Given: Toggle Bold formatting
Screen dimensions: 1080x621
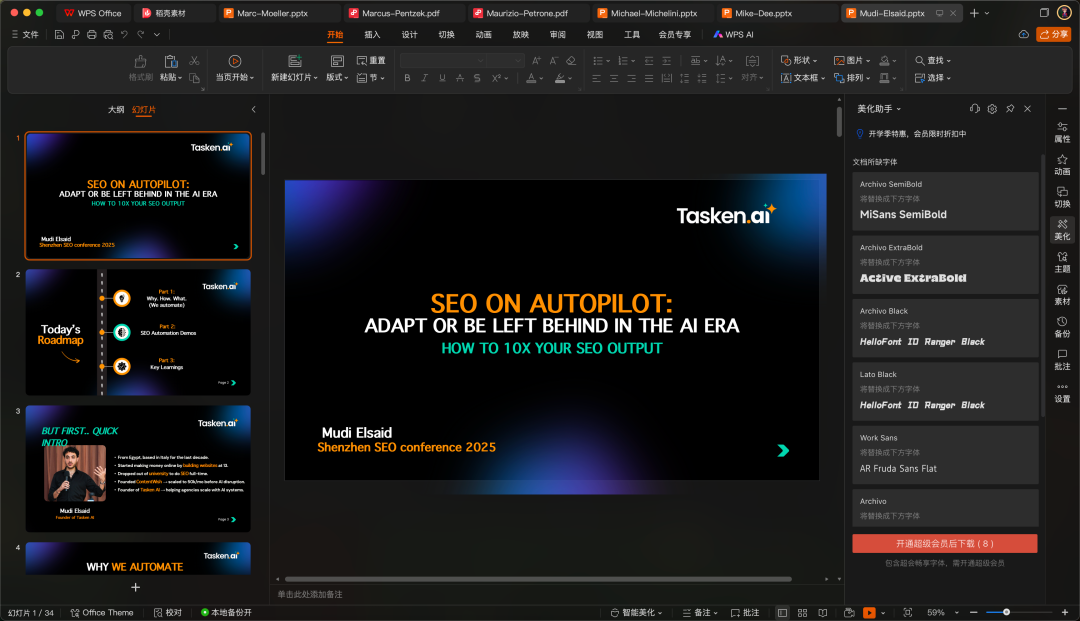Looking at the screenshot, I should point(407,78).
